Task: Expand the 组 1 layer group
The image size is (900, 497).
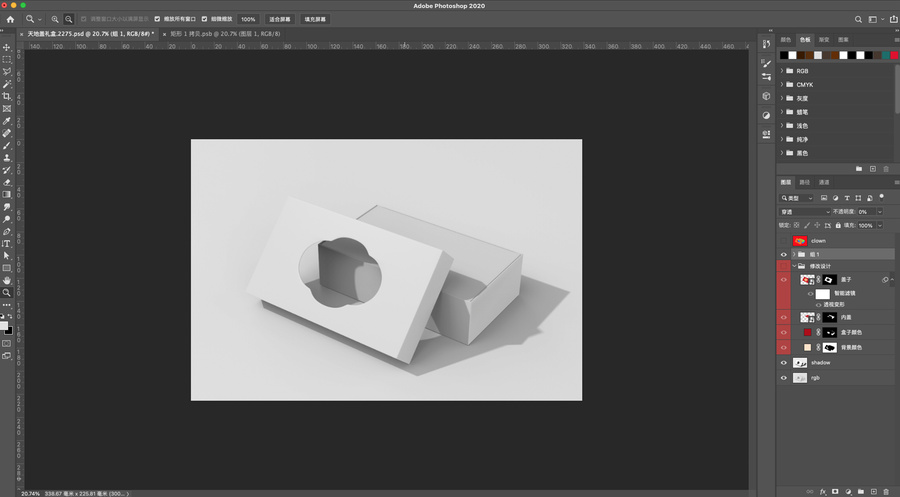Action: [x=794, y=254]
